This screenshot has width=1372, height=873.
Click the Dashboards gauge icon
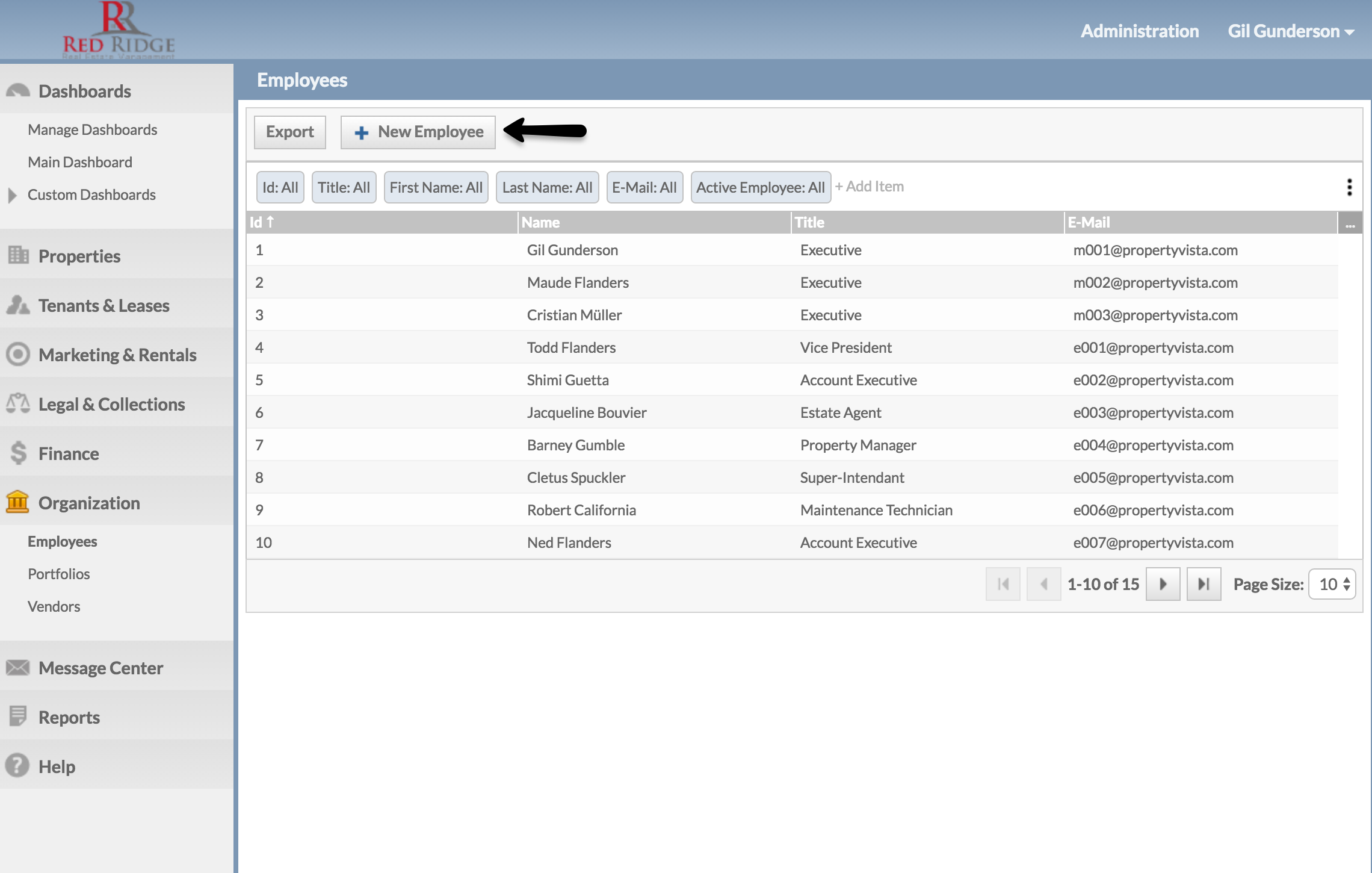[18, 91]
